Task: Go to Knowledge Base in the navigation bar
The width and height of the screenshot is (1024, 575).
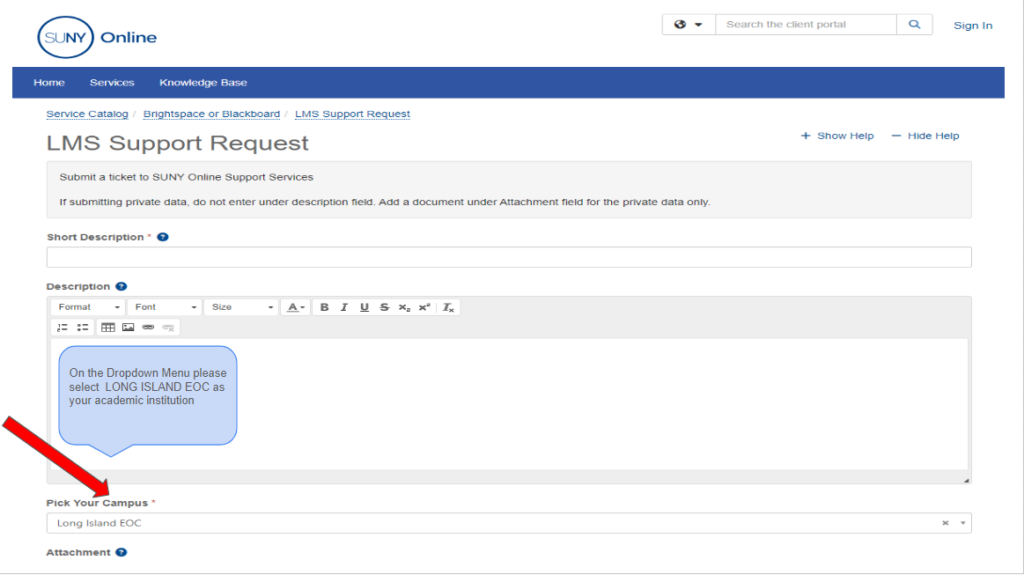Action: point(203,83)
